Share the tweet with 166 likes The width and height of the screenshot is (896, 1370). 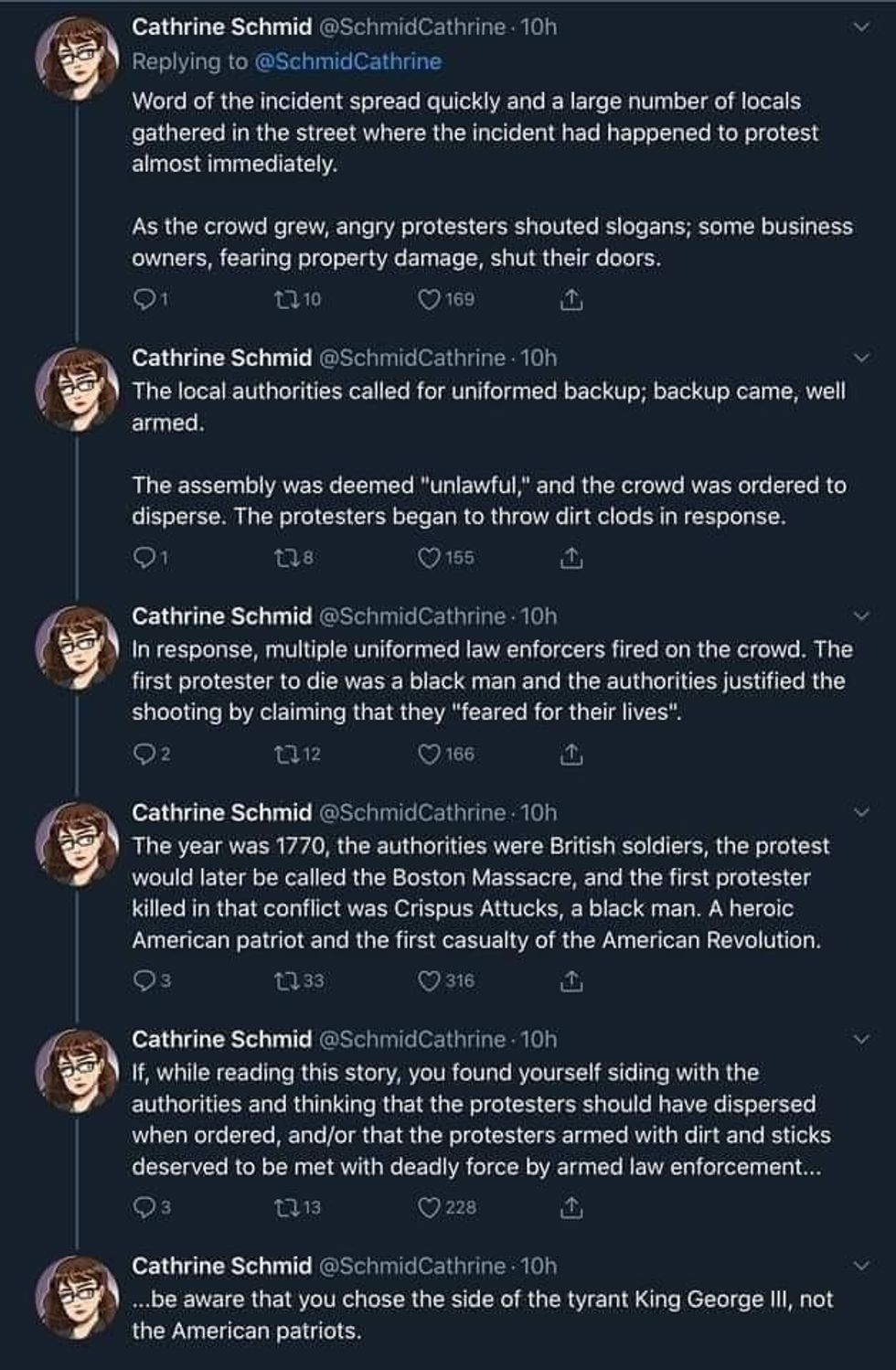point(571,754)
